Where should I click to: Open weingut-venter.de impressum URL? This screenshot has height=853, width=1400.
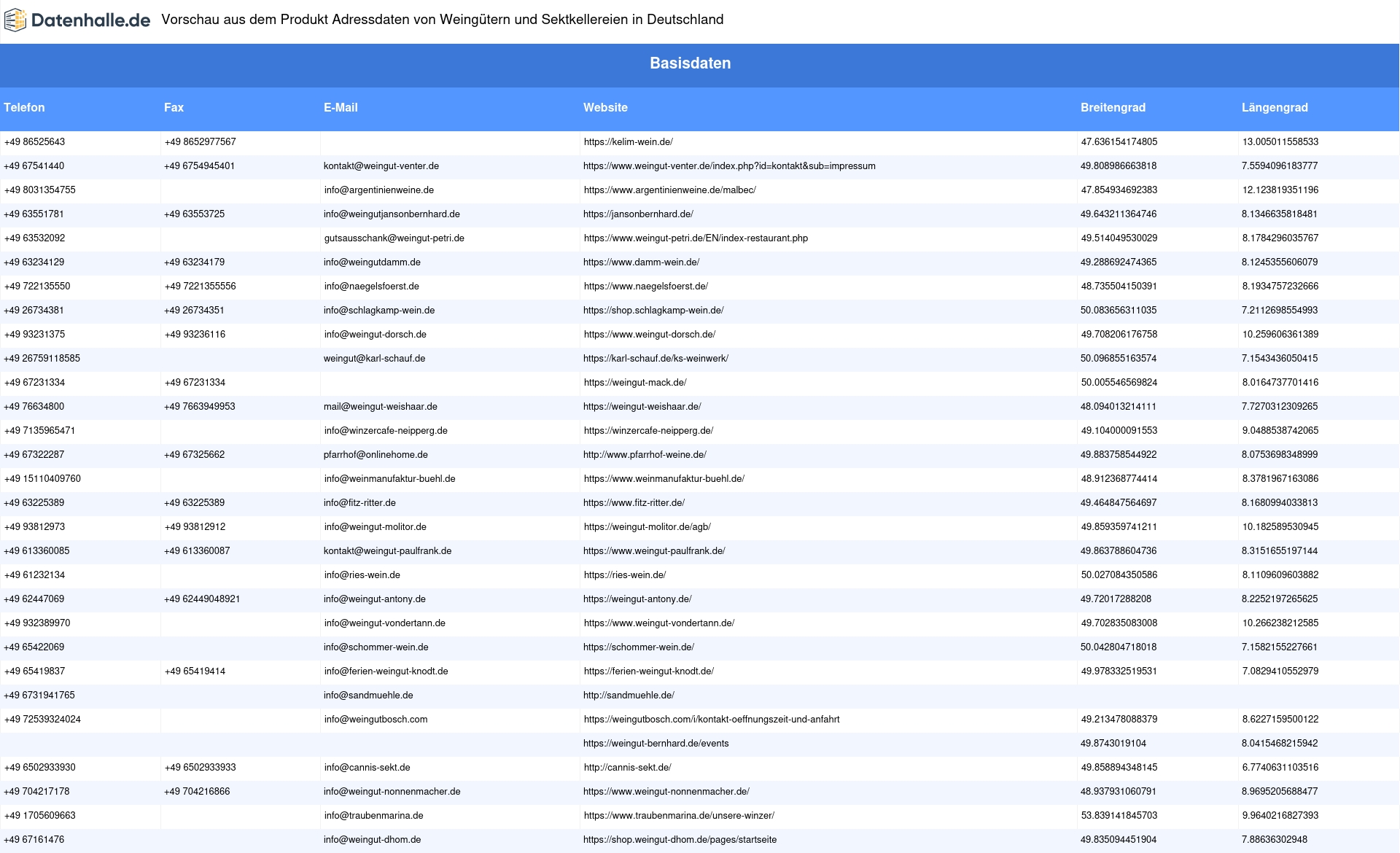coord(729,166)
